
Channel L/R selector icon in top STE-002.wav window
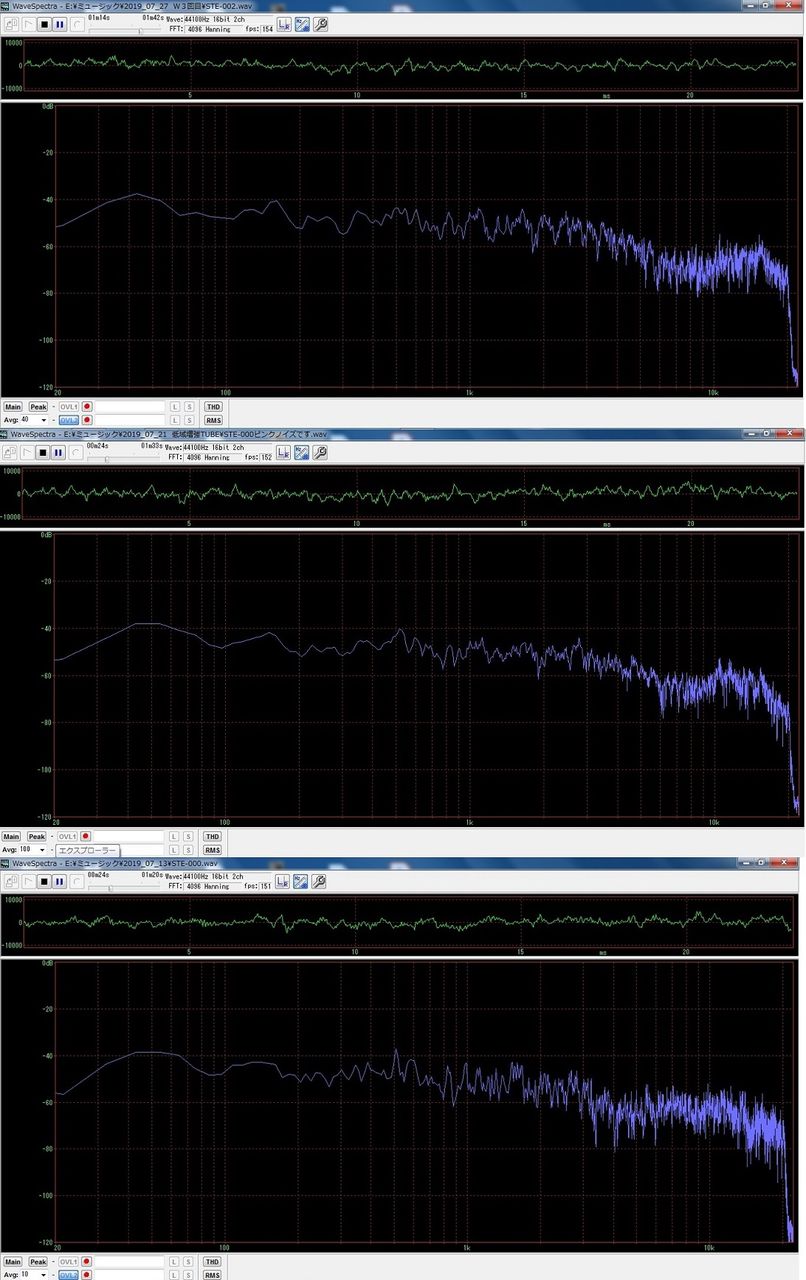(x=284, y=24)
